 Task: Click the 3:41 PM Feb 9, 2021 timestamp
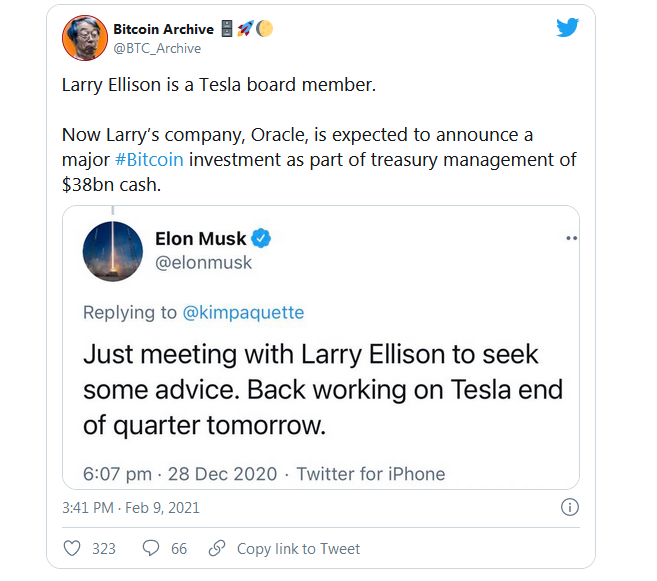click(x=131, y=508)
